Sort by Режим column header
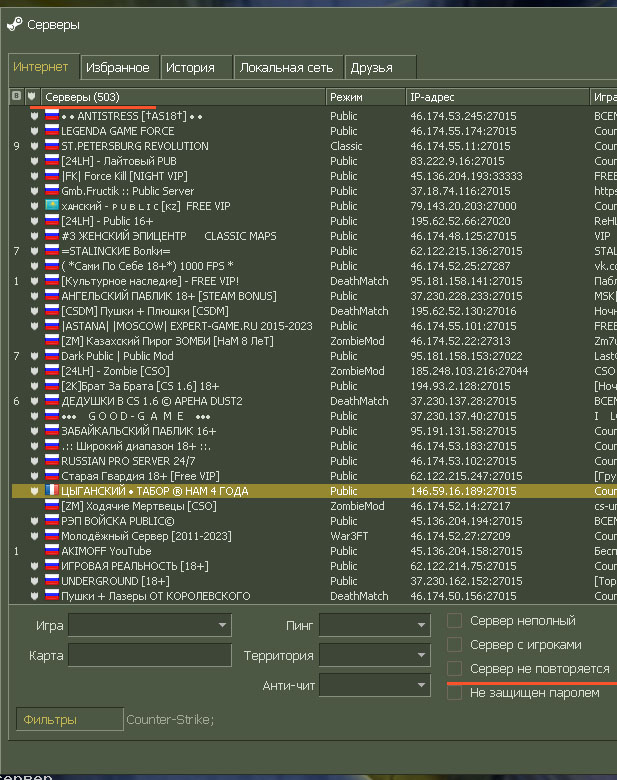Viewport: 617px width, 780px height. (366, 97)
